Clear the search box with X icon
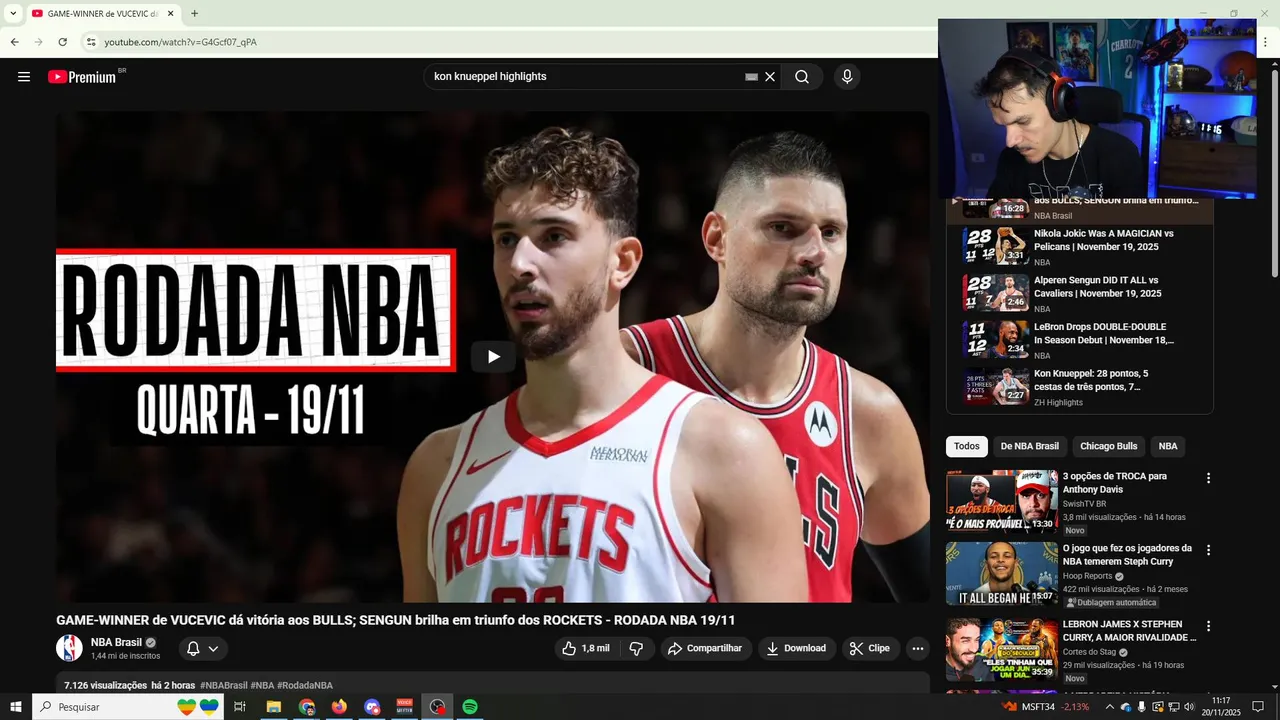 point(770,77)
